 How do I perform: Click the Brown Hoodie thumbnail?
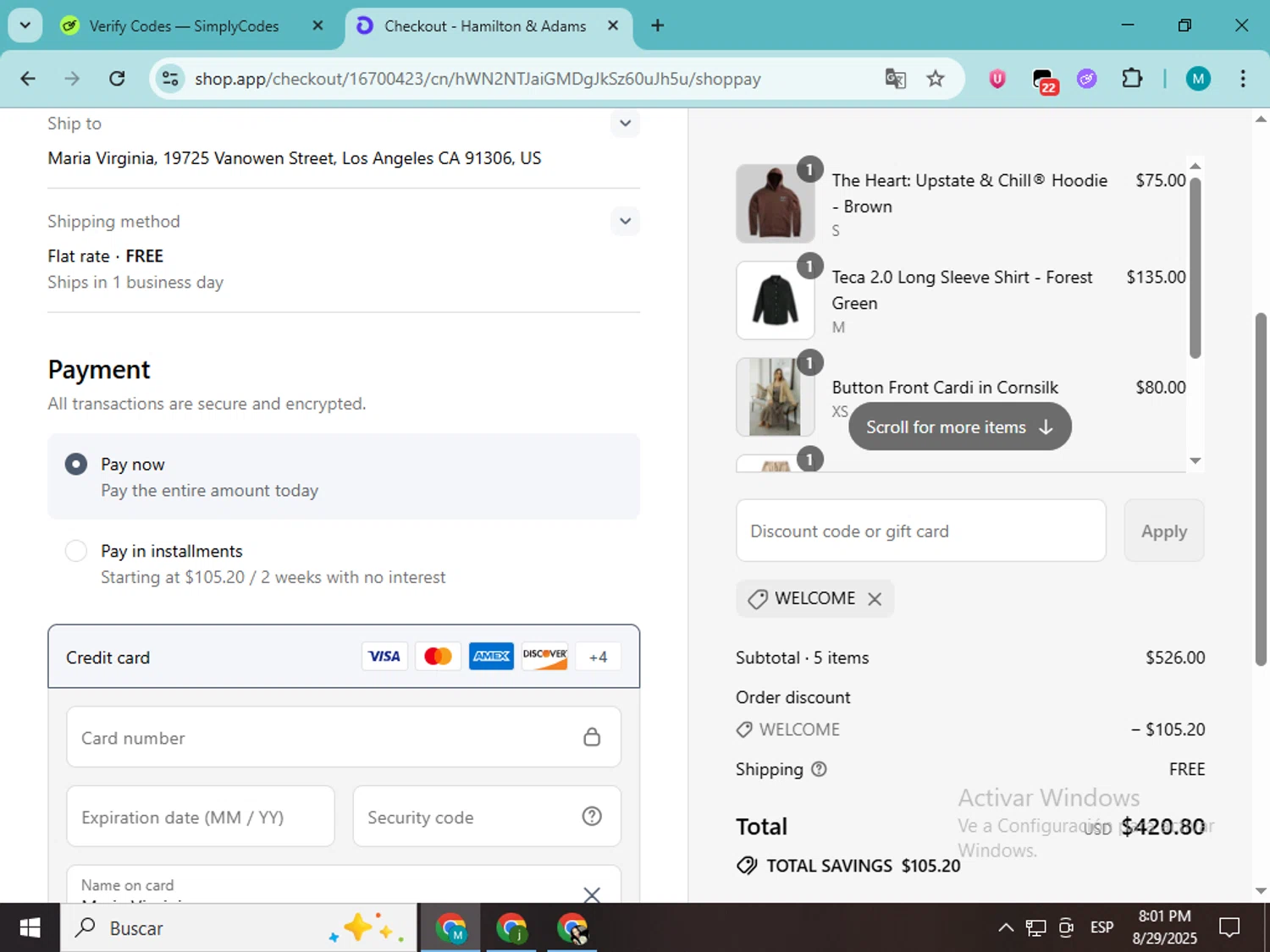775,204
